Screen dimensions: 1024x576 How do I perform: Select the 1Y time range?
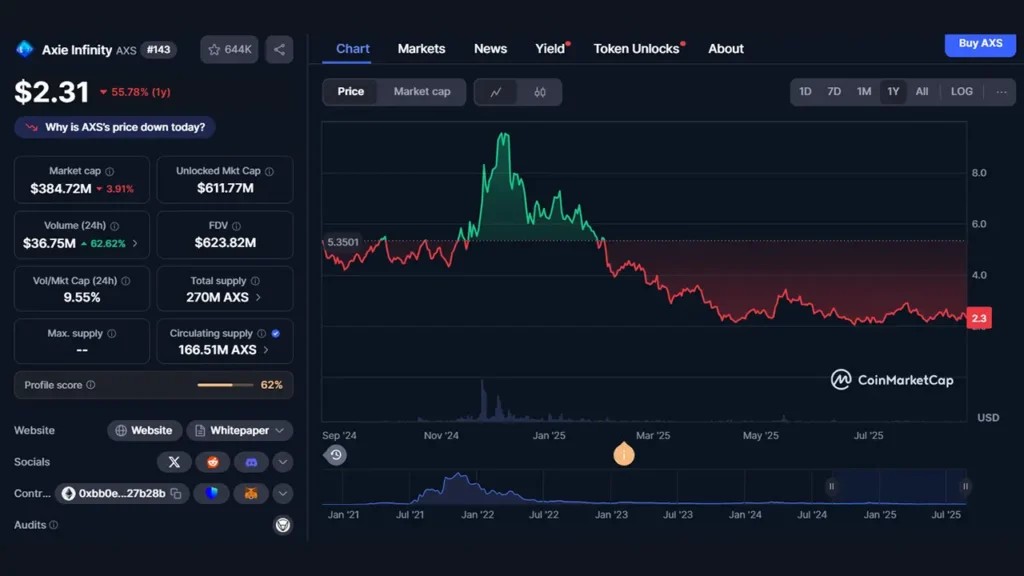pyautogui.click(x=893, y=92)
